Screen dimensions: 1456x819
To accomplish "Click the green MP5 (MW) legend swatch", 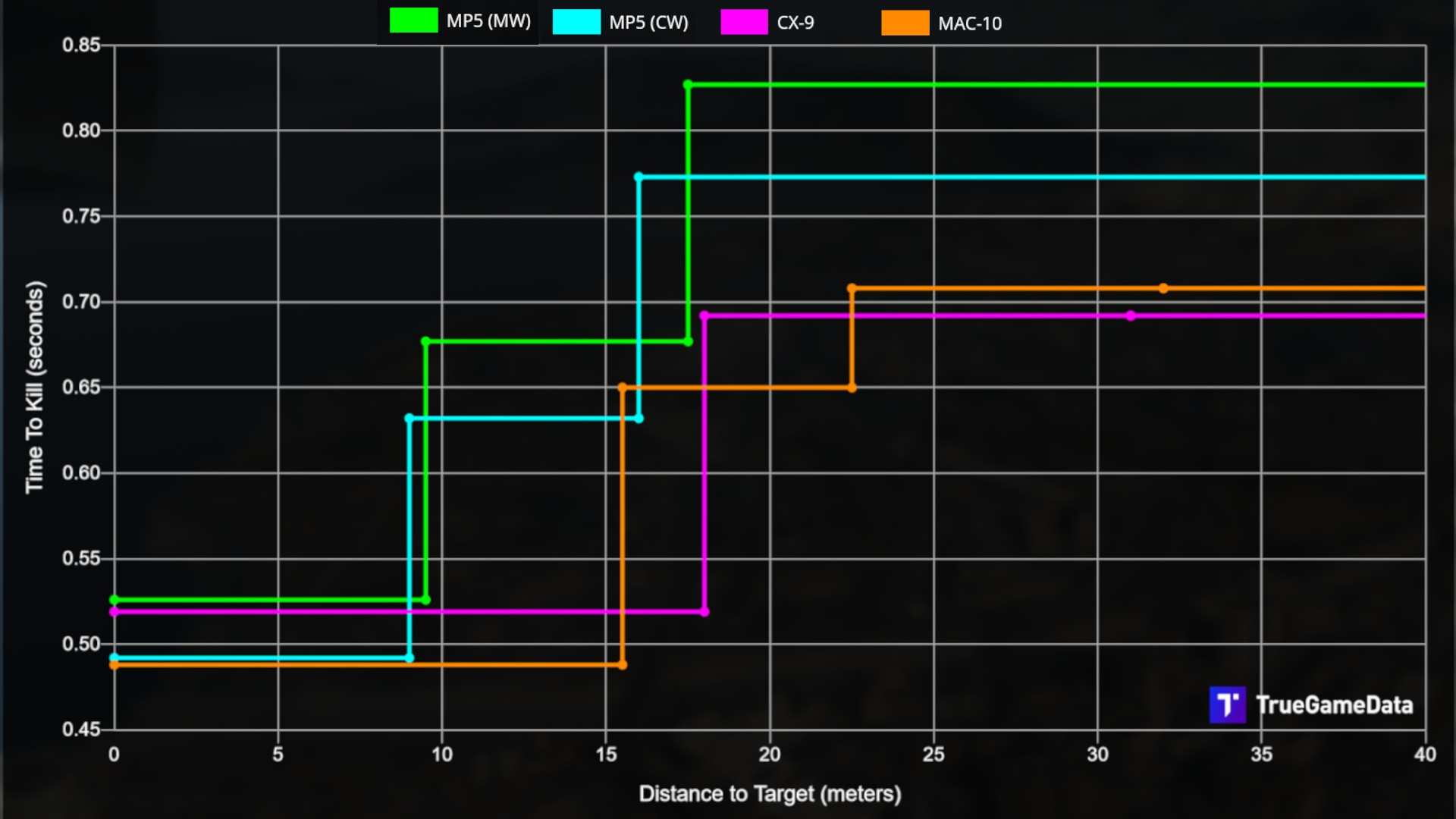I will coord(413,20).
